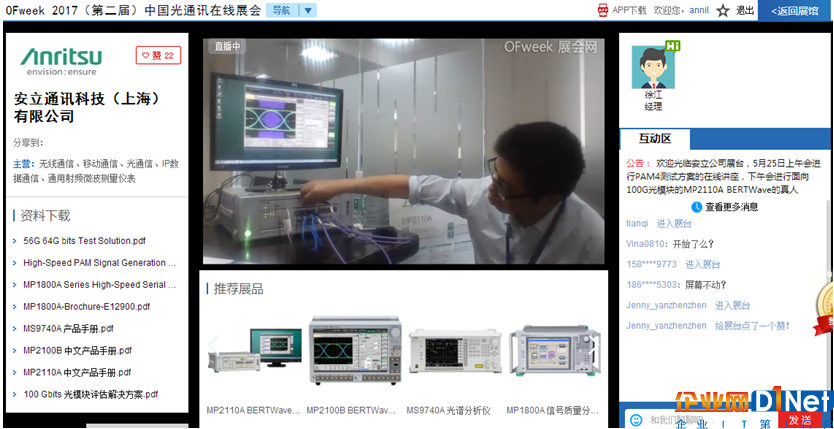Click the 发送 send button
Viewport: 834px width, 429px height.
(x=799, y=419)
